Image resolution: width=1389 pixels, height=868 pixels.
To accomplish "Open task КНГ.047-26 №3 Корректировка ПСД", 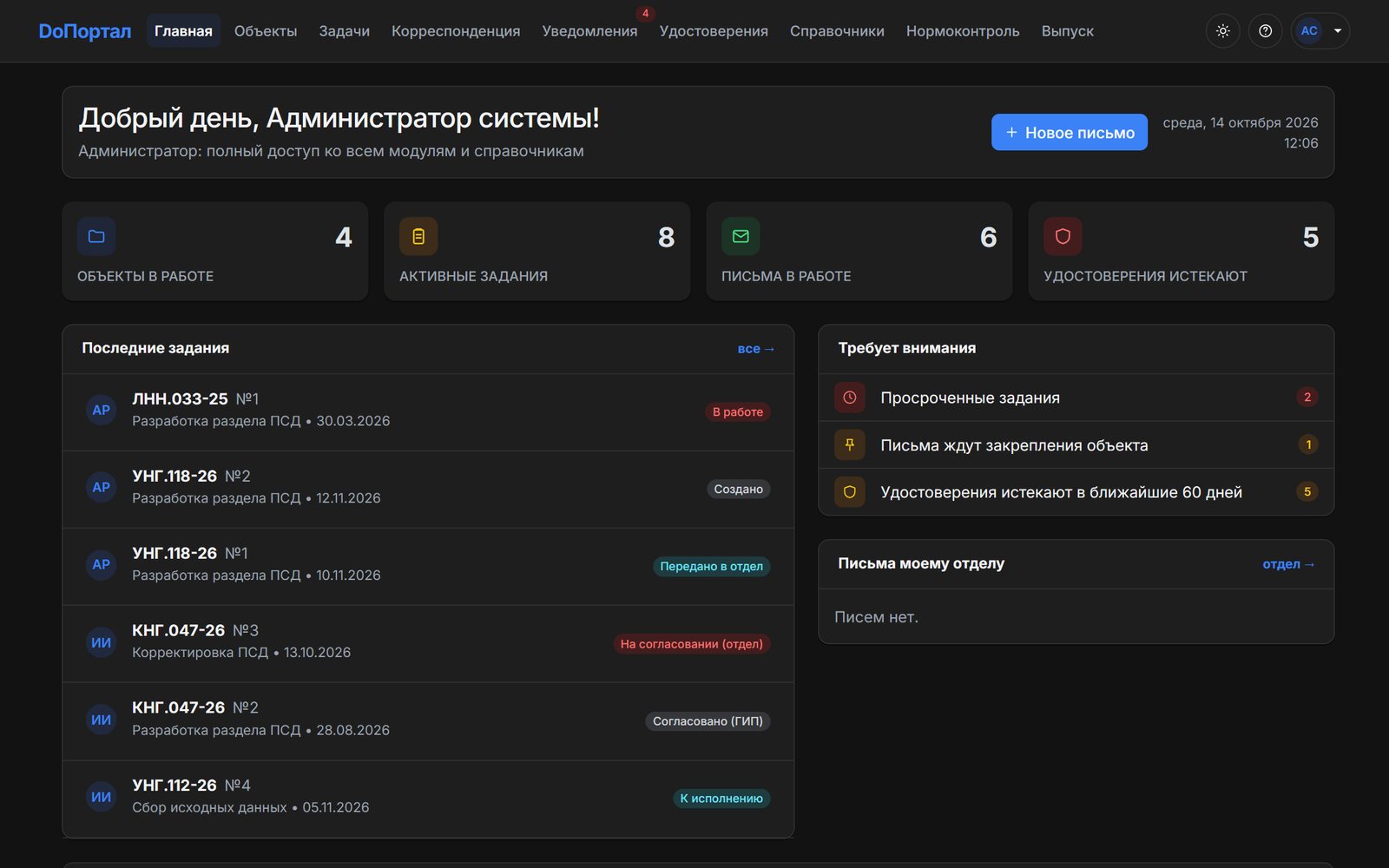I will point(428,644).
